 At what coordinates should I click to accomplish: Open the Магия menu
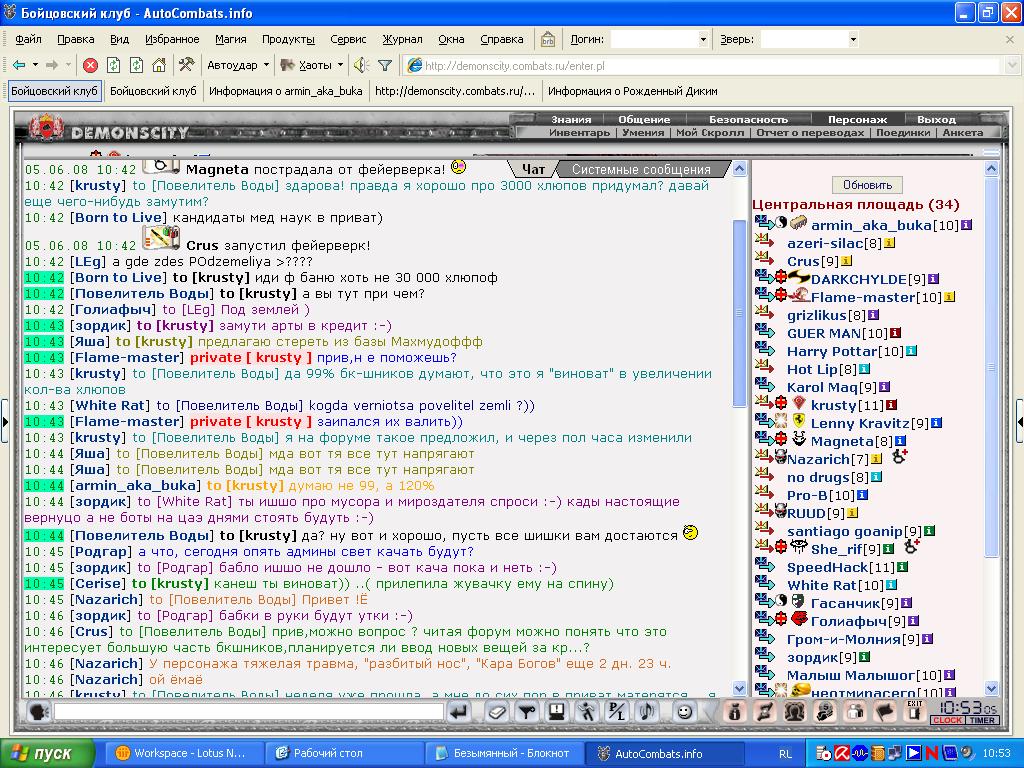pos(231,39)
